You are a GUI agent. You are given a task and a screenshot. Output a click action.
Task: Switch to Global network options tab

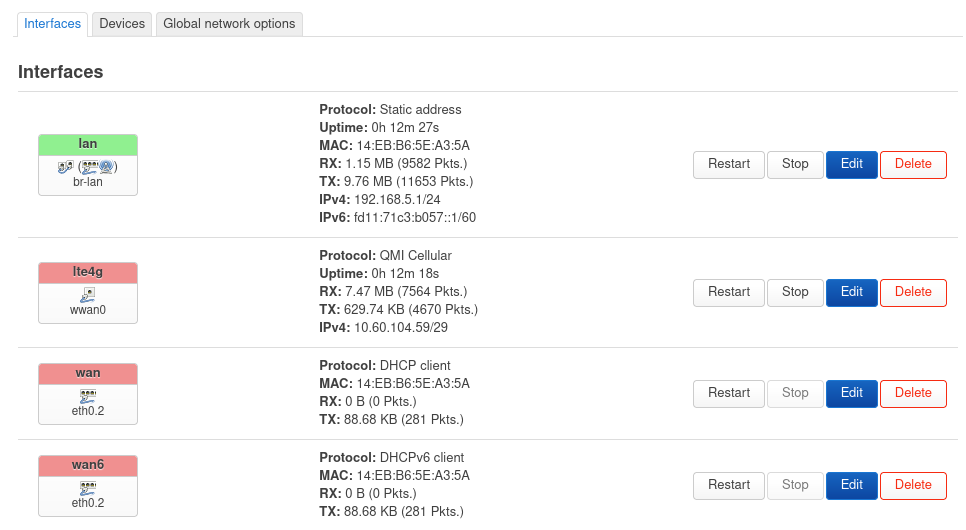tap(229, 24)
